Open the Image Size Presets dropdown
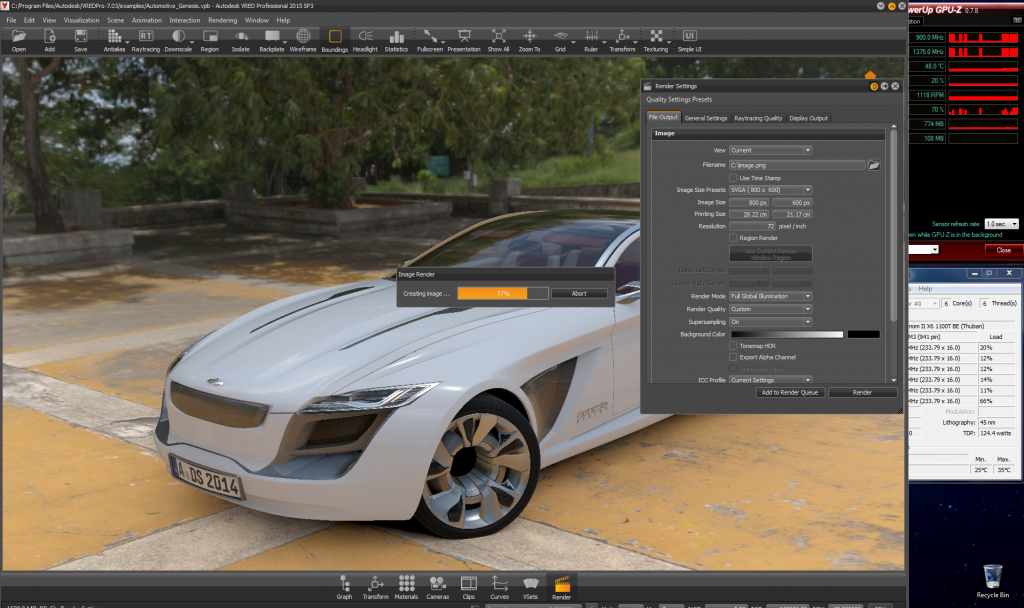 pyautogui.click(x=770, y=190)
